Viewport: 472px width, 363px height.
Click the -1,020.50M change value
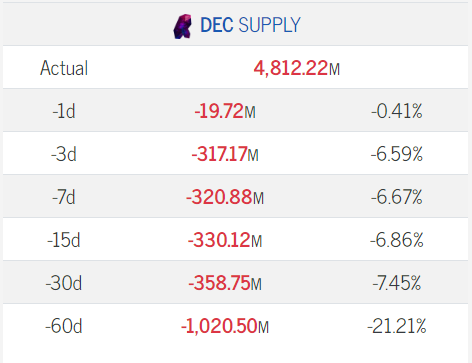pyautogui.click(x=225, y=326)
